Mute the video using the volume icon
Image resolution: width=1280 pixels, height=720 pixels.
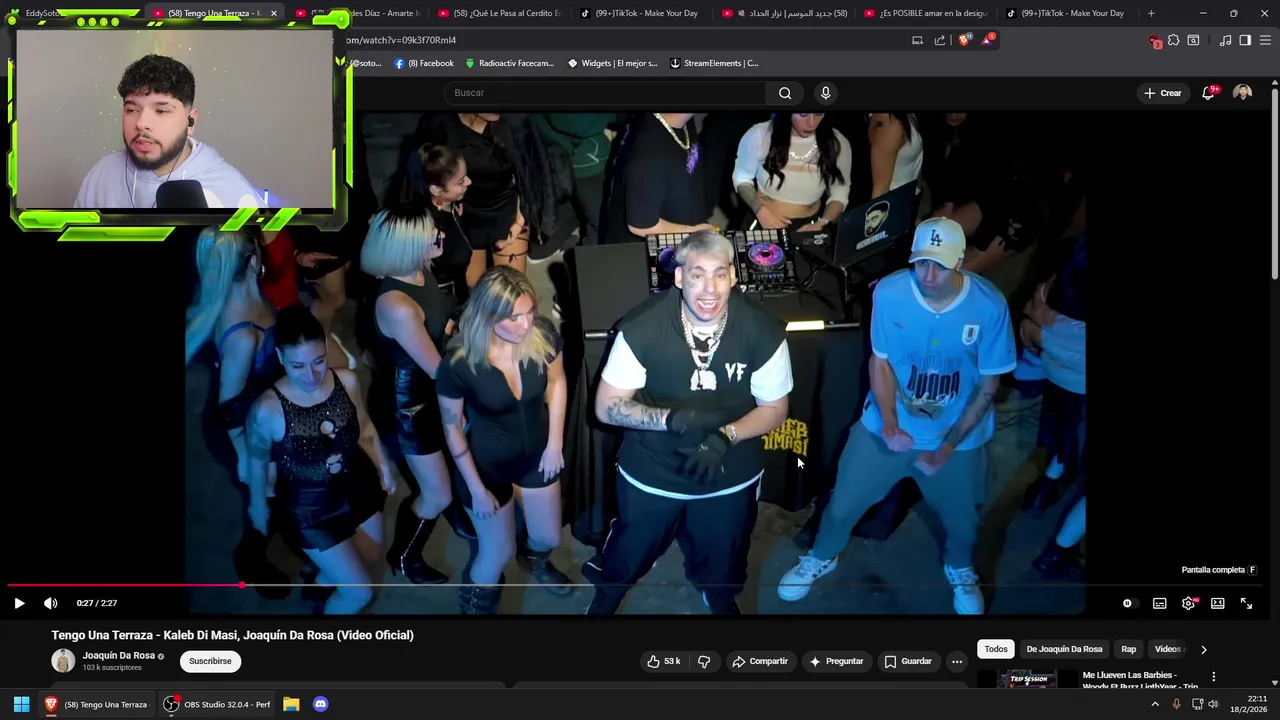51,603
